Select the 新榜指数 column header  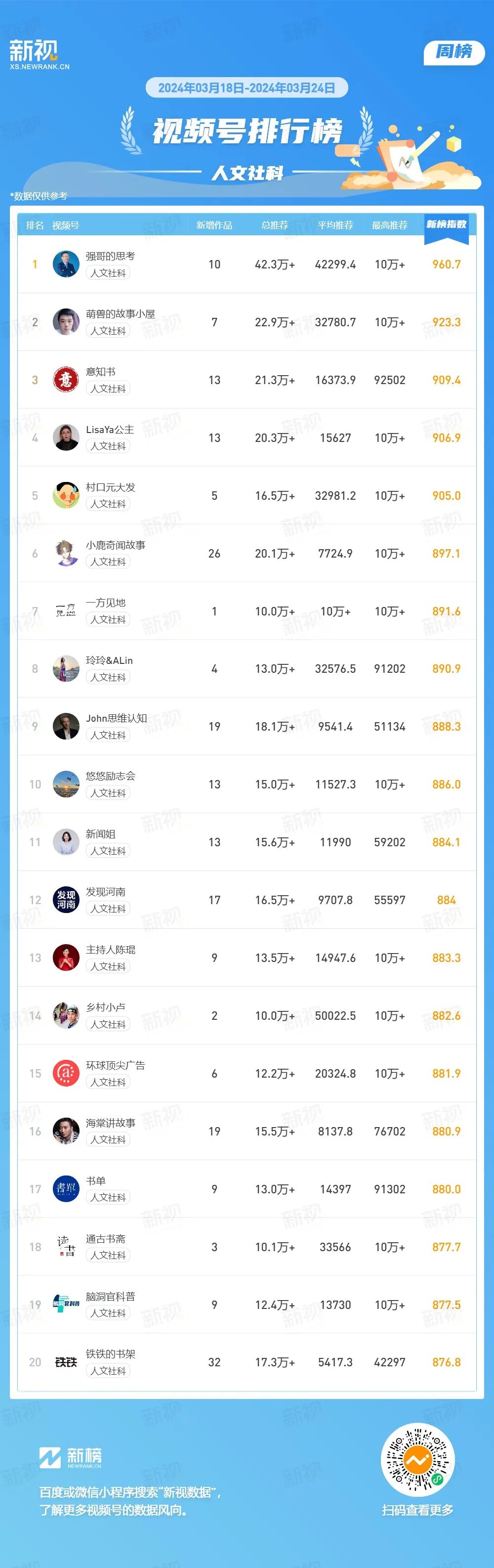447,224
